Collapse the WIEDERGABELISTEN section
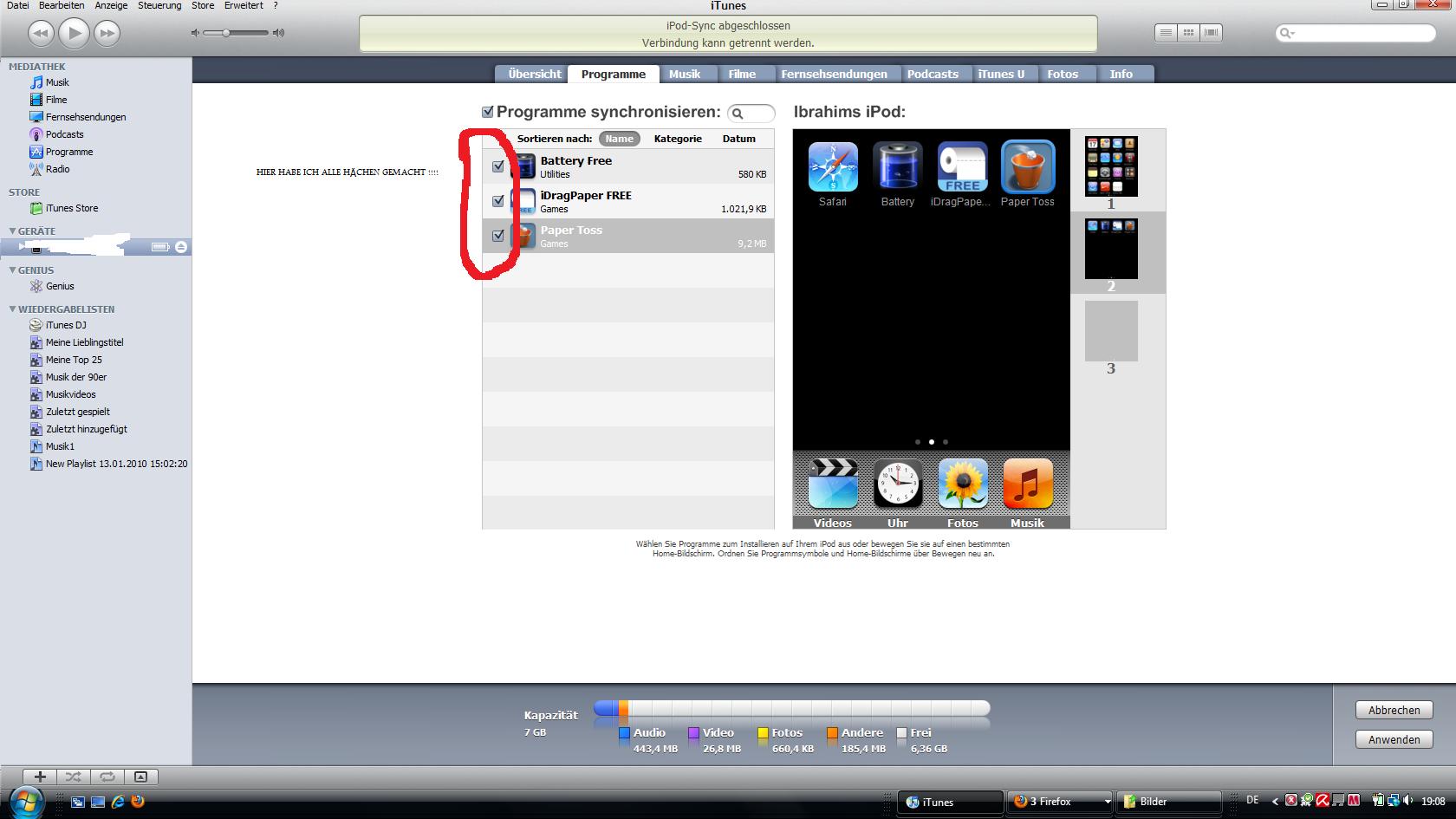Screen dimensions: 1456x819 pyautogui.click(x=12, y=309)
